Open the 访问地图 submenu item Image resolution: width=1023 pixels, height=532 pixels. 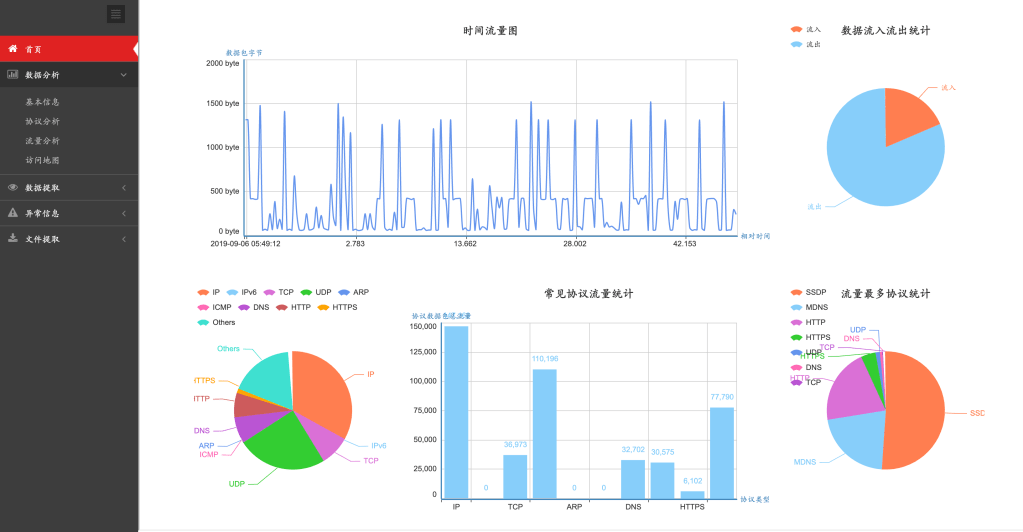tap(42, 160)
